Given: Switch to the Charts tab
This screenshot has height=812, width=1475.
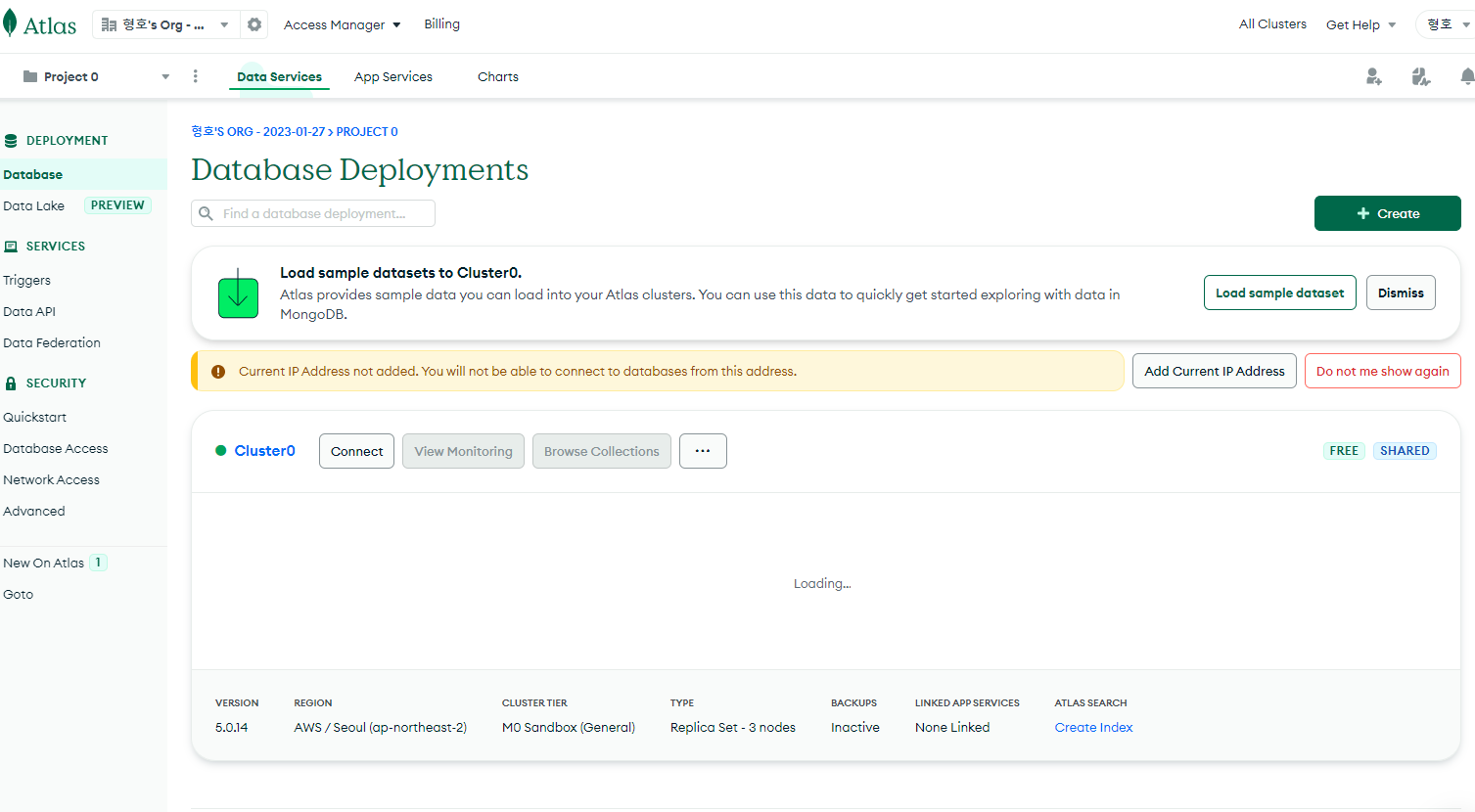Looking at the screenshot, I should 498,76.
